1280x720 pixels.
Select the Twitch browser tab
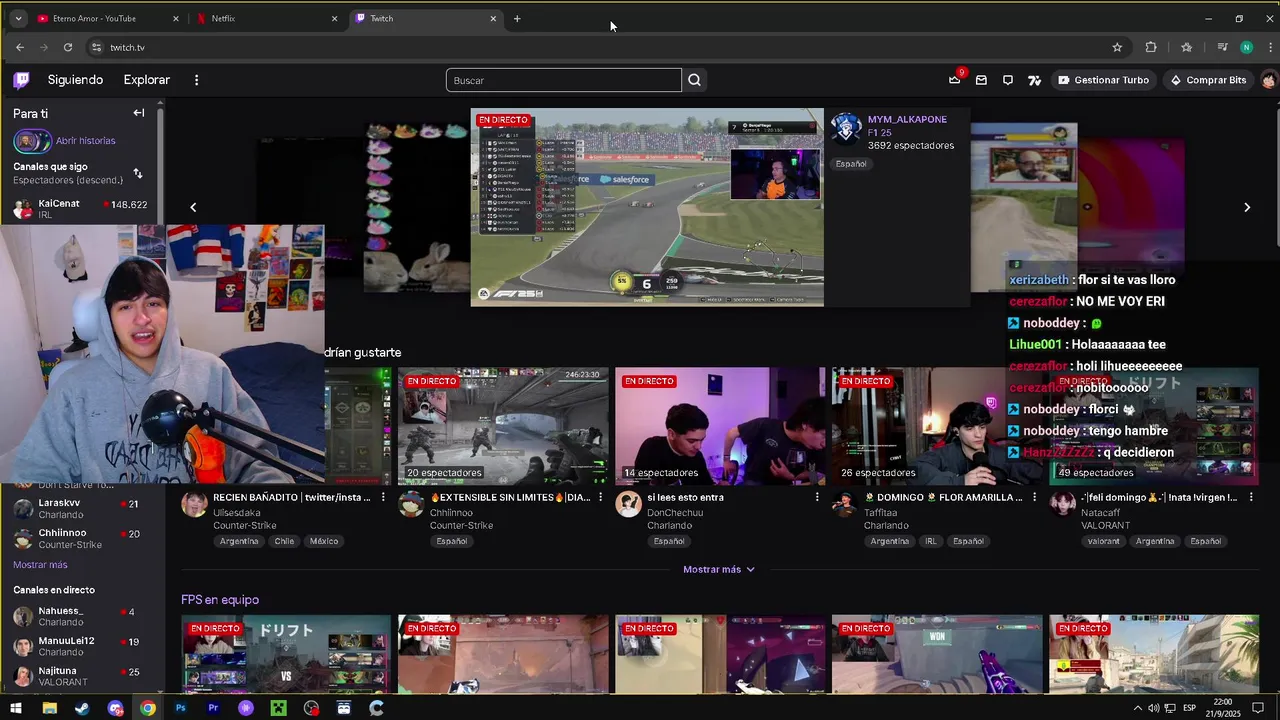[x=427, y=18]
